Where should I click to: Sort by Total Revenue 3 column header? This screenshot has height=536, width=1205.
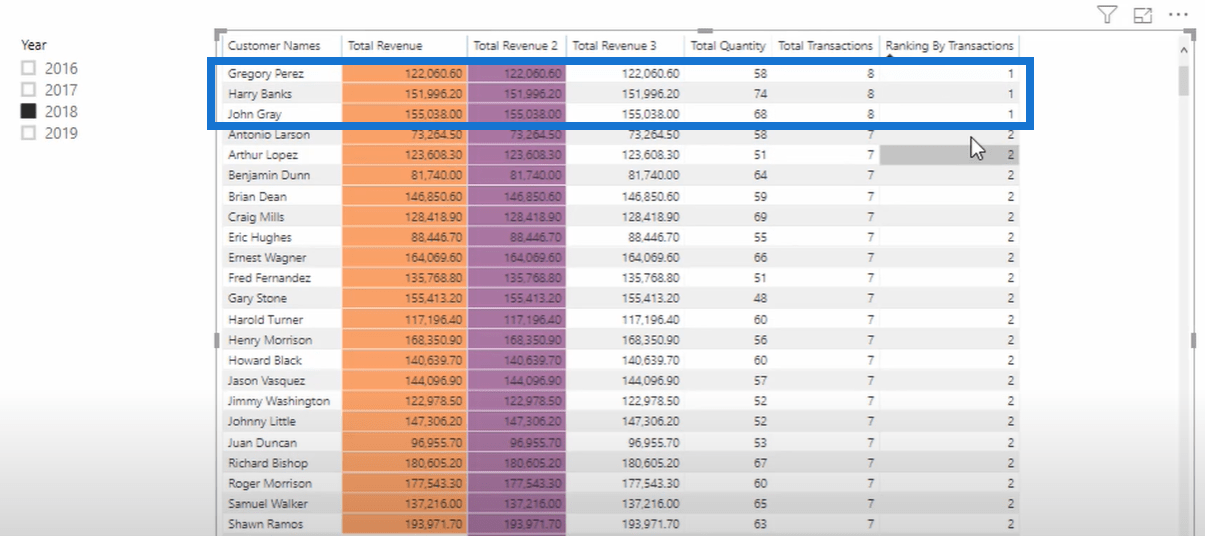coord(614,46)
